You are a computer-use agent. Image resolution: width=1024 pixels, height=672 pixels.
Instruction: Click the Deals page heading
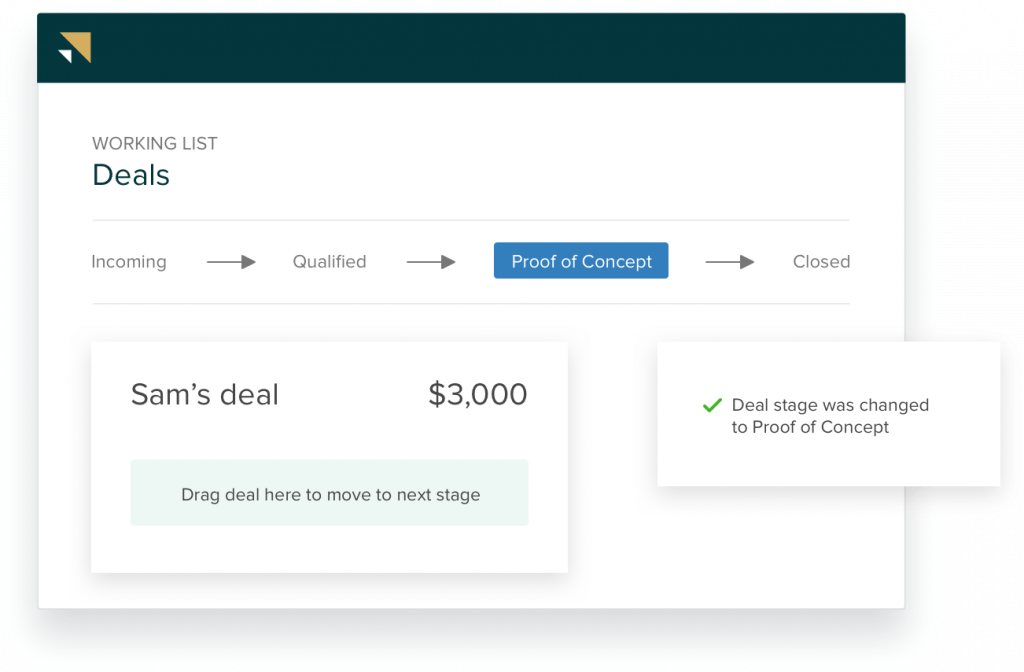coord(131,175)
